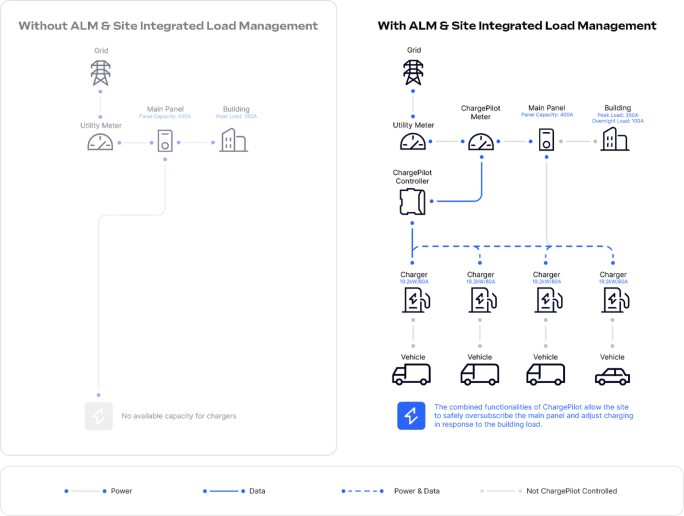Click the 'Power & Data' legend label
This screenshot has width=684, height=516.
(417, 491)
